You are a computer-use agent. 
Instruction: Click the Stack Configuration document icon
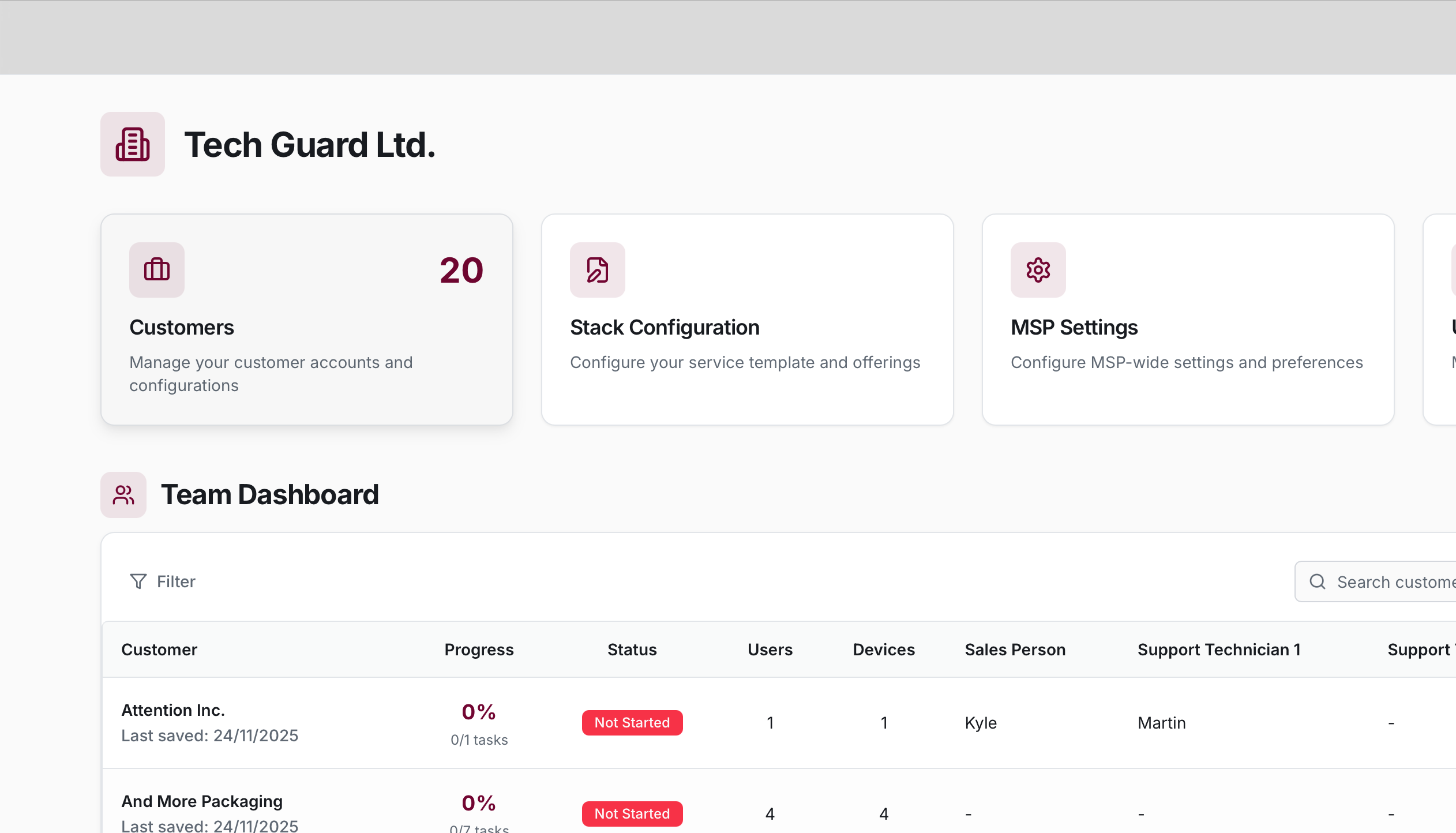pos(597,269)
